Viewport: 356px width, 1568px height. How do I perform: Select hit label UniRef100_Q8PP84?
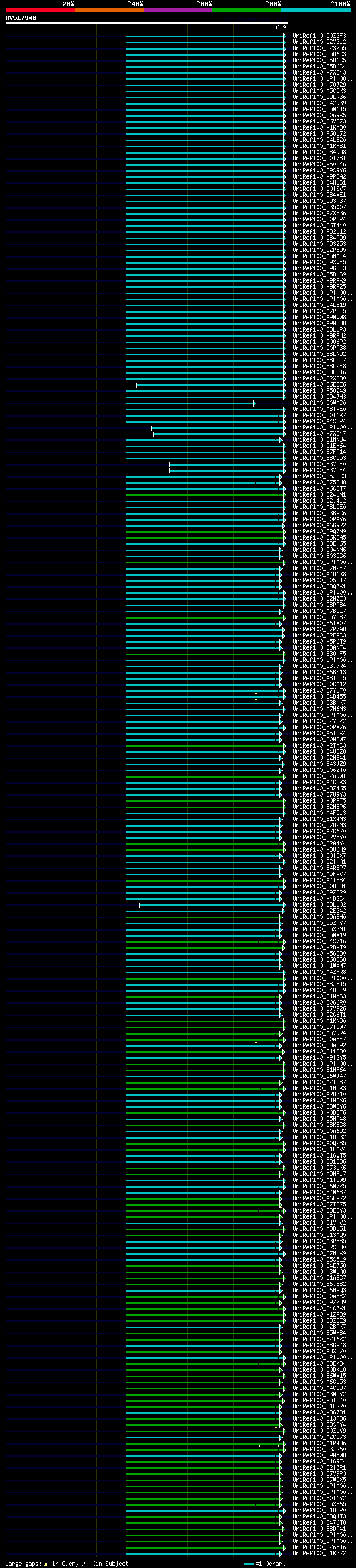point(319,605)
